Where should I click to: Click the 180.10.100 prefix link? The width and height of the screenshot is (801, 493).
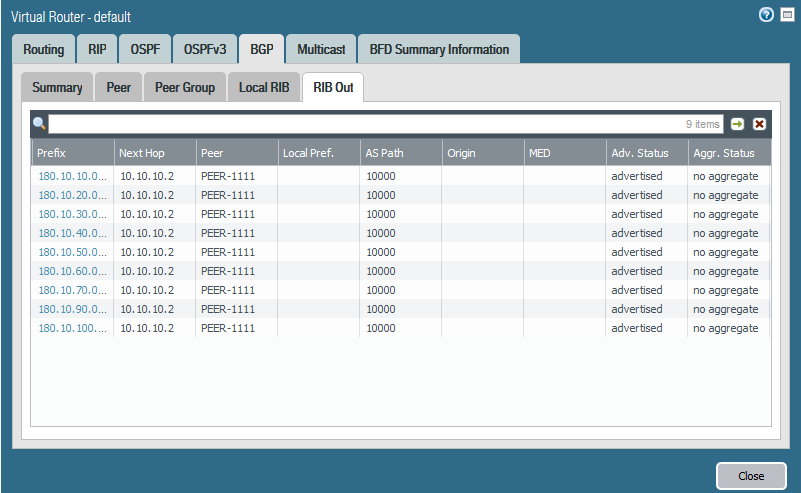tap(72, 328)
